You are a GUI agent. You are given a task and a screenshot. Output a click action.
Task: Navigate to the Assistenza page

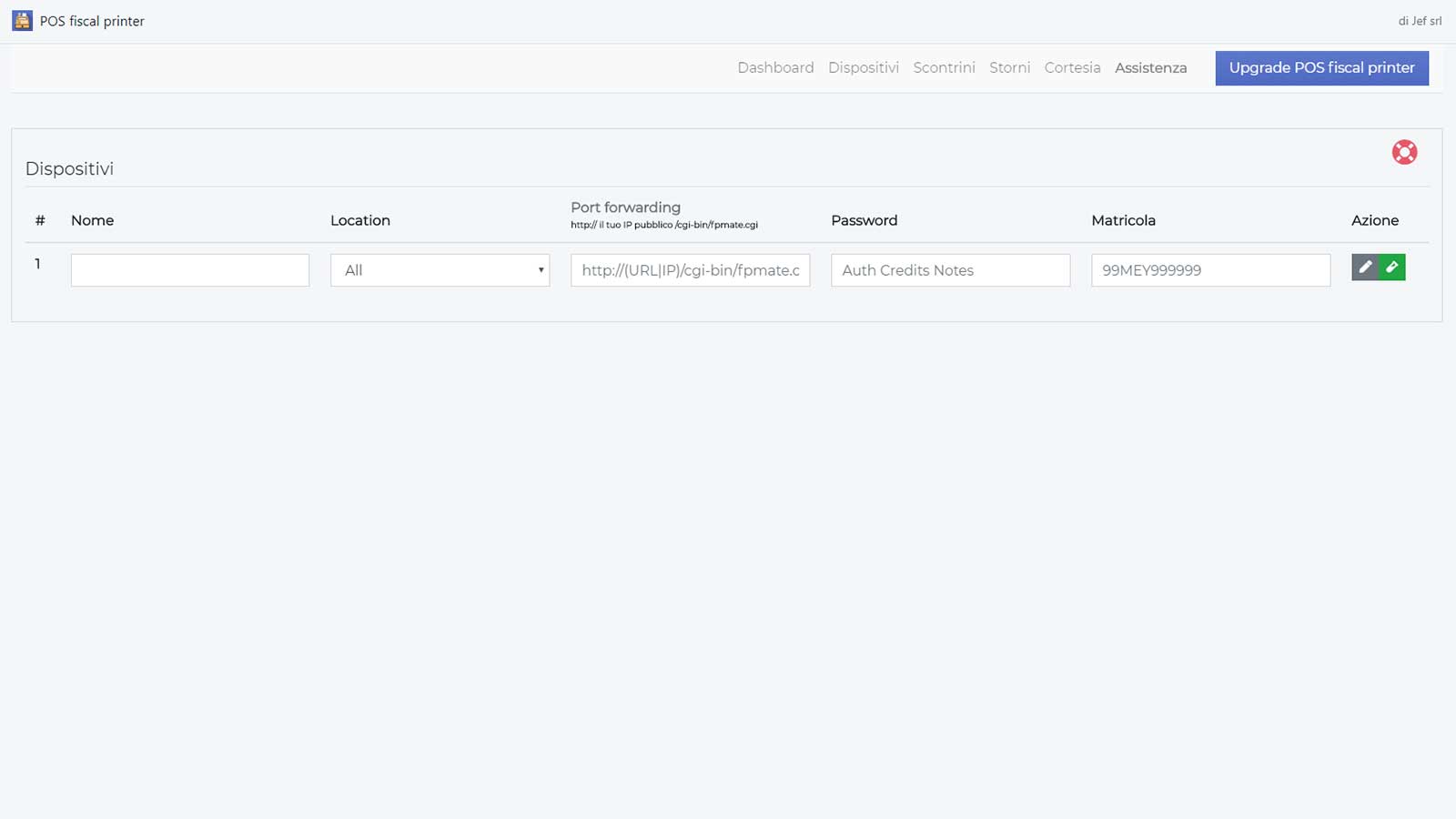pyautogui.click(x=1150, y=67)
